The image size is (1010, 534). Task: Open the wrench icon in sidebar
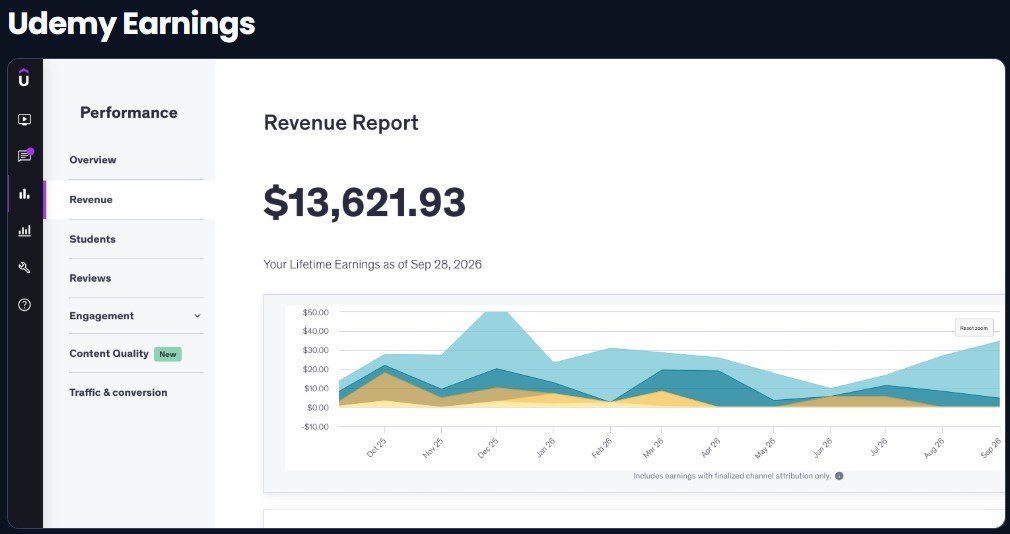pos(24,268)
